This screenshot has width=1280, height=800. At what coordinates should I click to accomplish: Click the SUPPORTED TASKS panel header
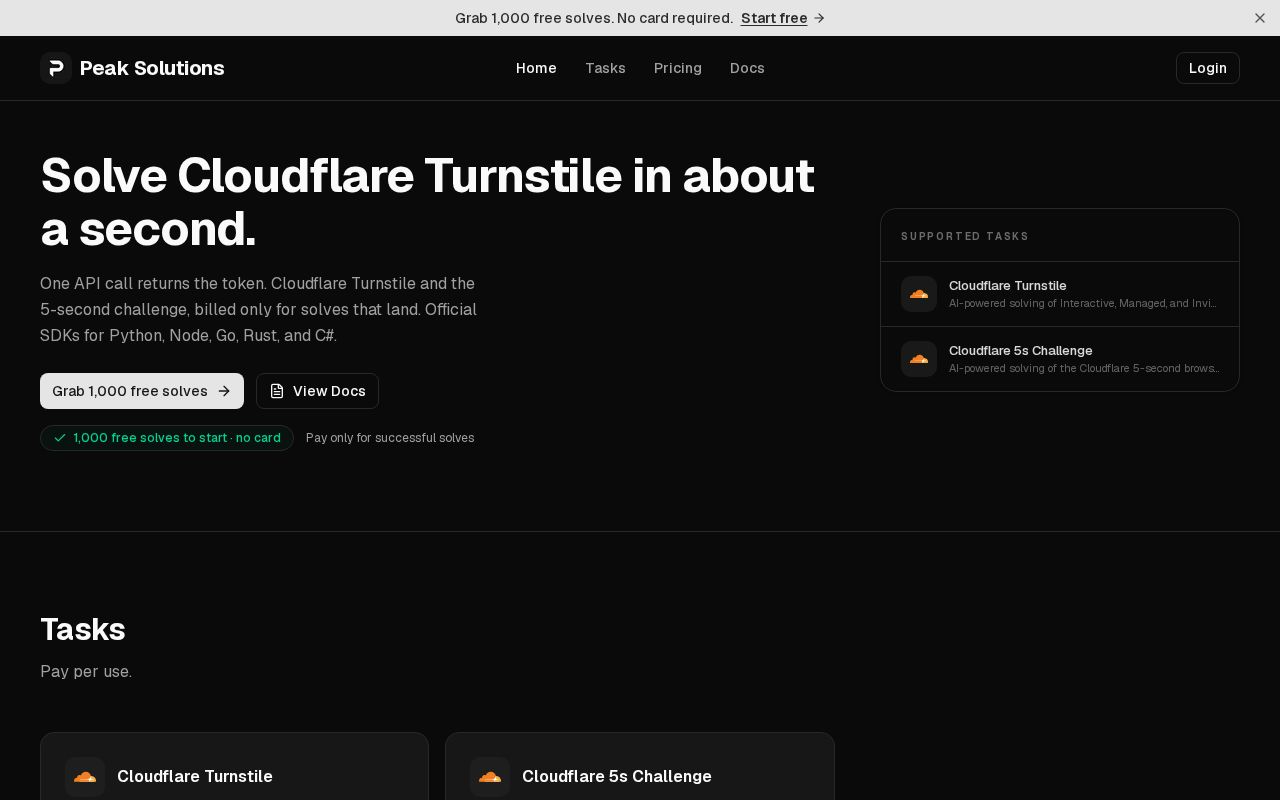click(x=965, y=236)
